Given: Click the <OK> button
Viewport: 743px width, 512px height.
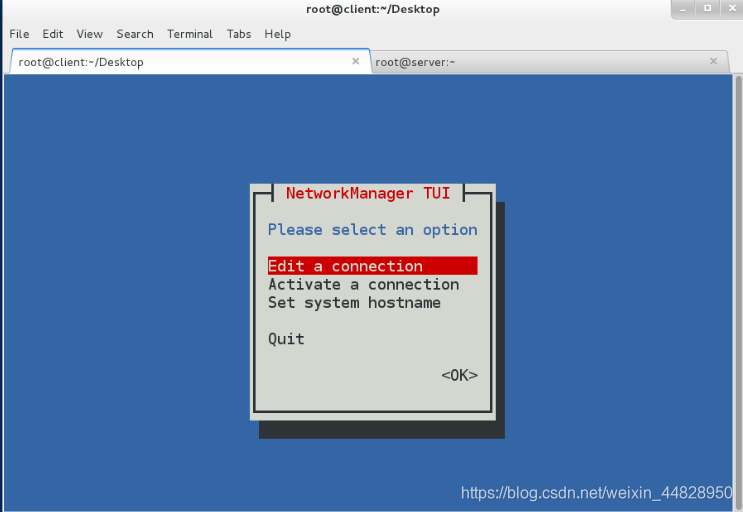Looking at the screenshot, I should [459, 375].
